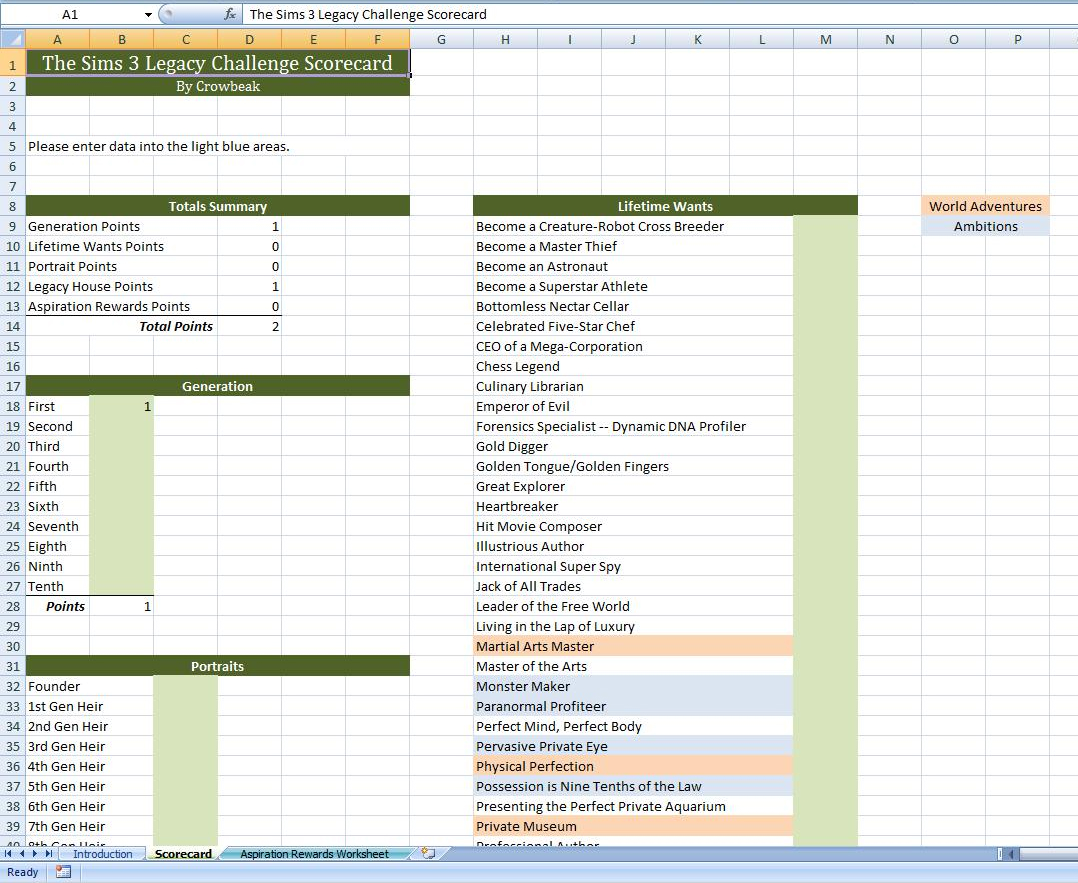This screenshot has height=883, width=1078.
Task: Click the horizontal scrollbar left arrow
Action: (1012, 854)
